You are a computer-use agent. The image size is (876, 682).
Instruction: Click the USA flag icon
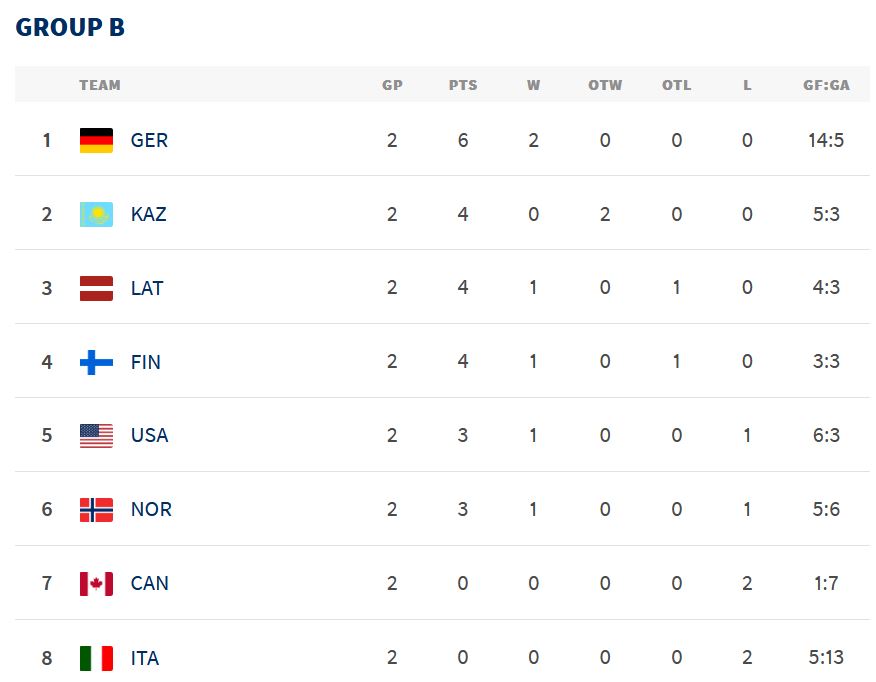tap(96, 436)
